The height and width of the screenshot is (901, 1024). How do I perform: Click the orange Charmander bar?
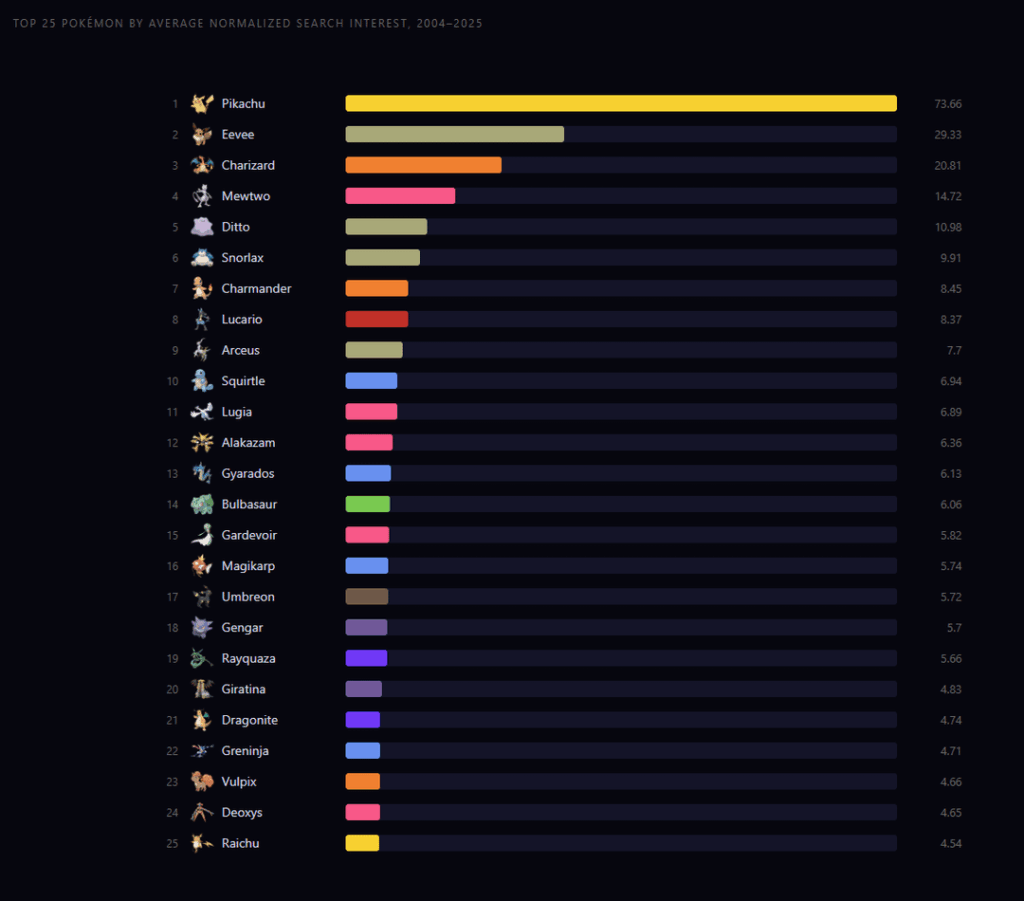(376, 288)
